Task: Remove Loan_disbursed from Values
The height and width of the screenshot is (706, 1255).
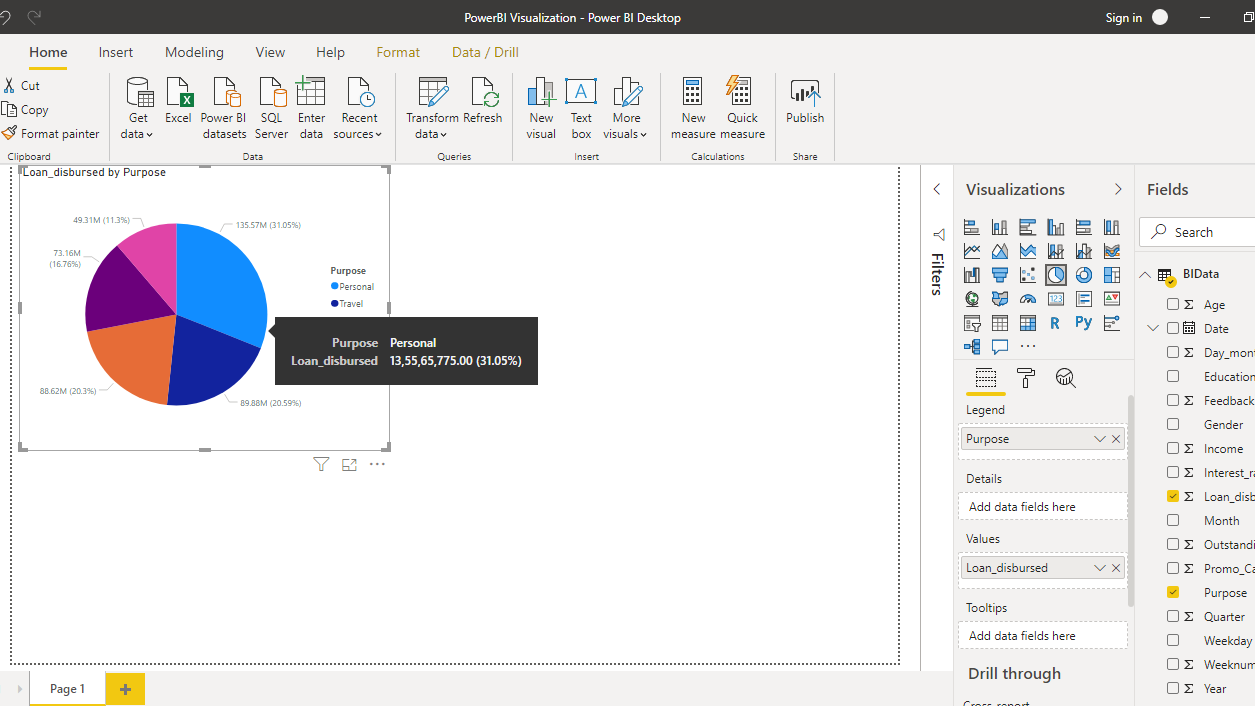Action: coord(1116,568)
